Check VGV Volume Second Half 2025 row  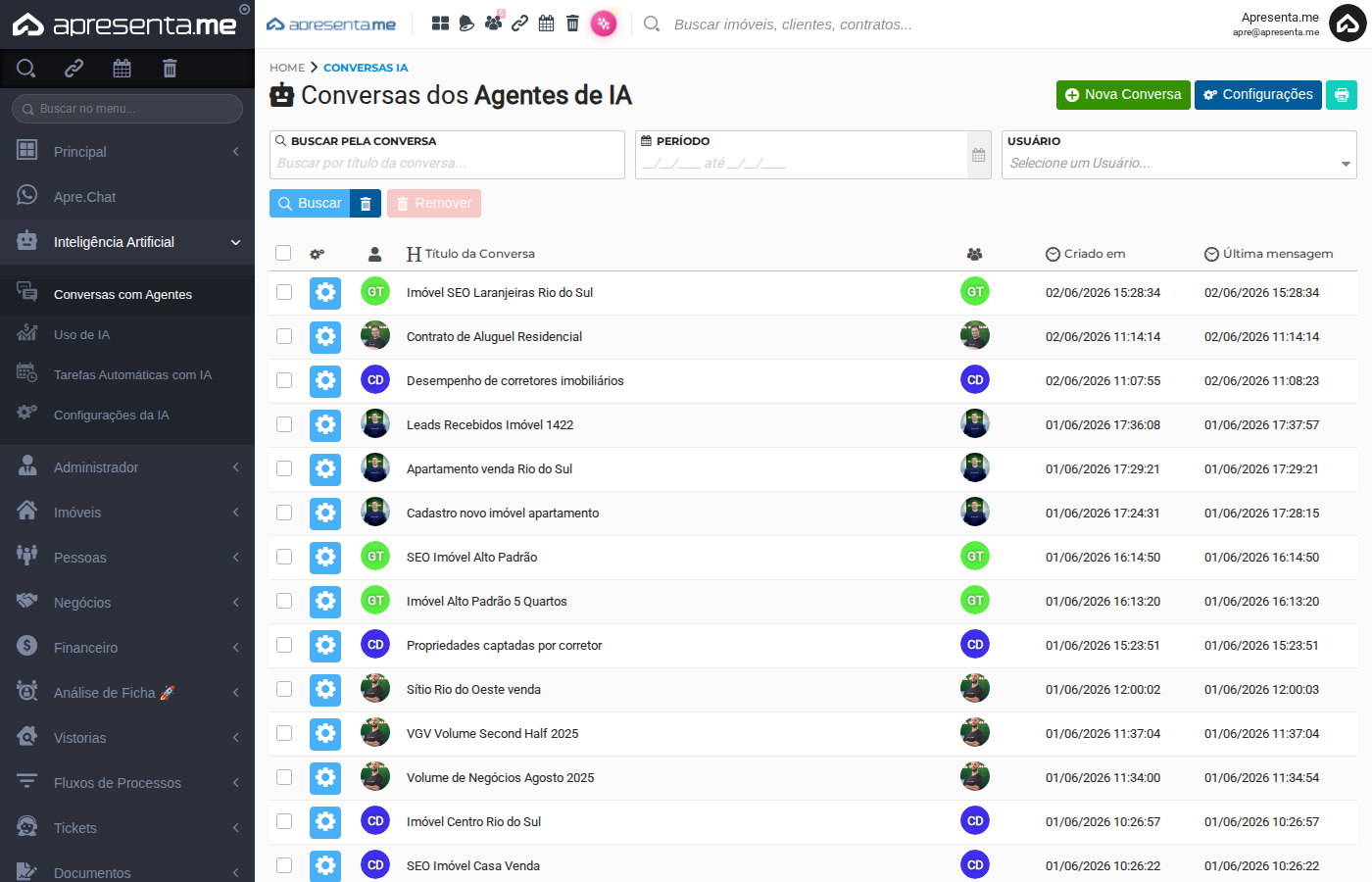[284, 733]
